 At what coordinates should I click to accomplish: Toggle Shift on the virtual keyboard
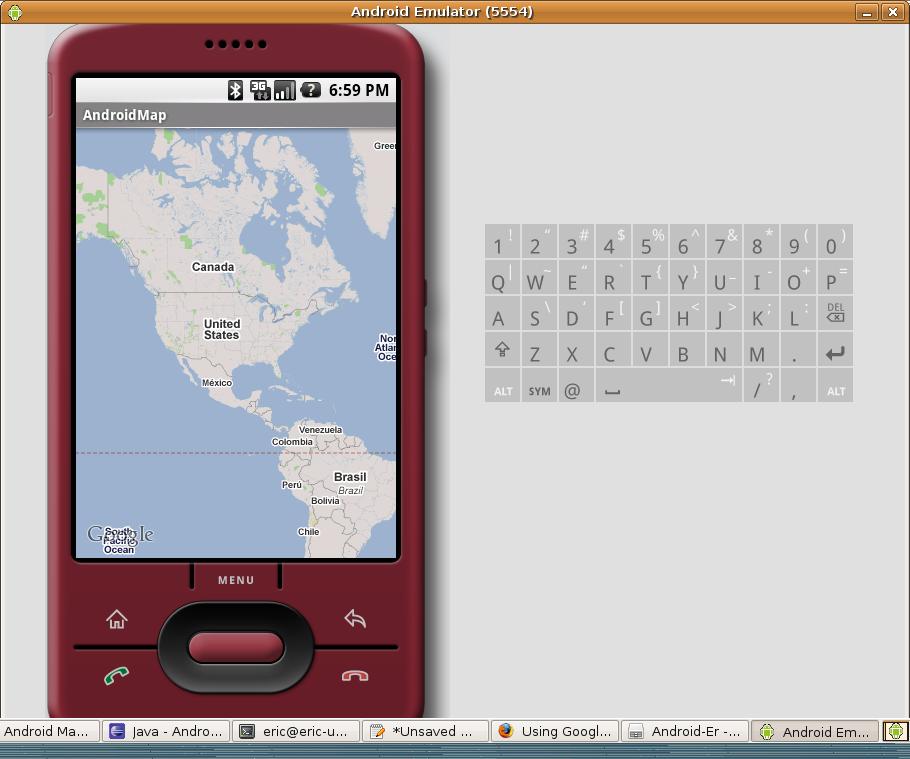pyautogui.click(x=503, y=351)
